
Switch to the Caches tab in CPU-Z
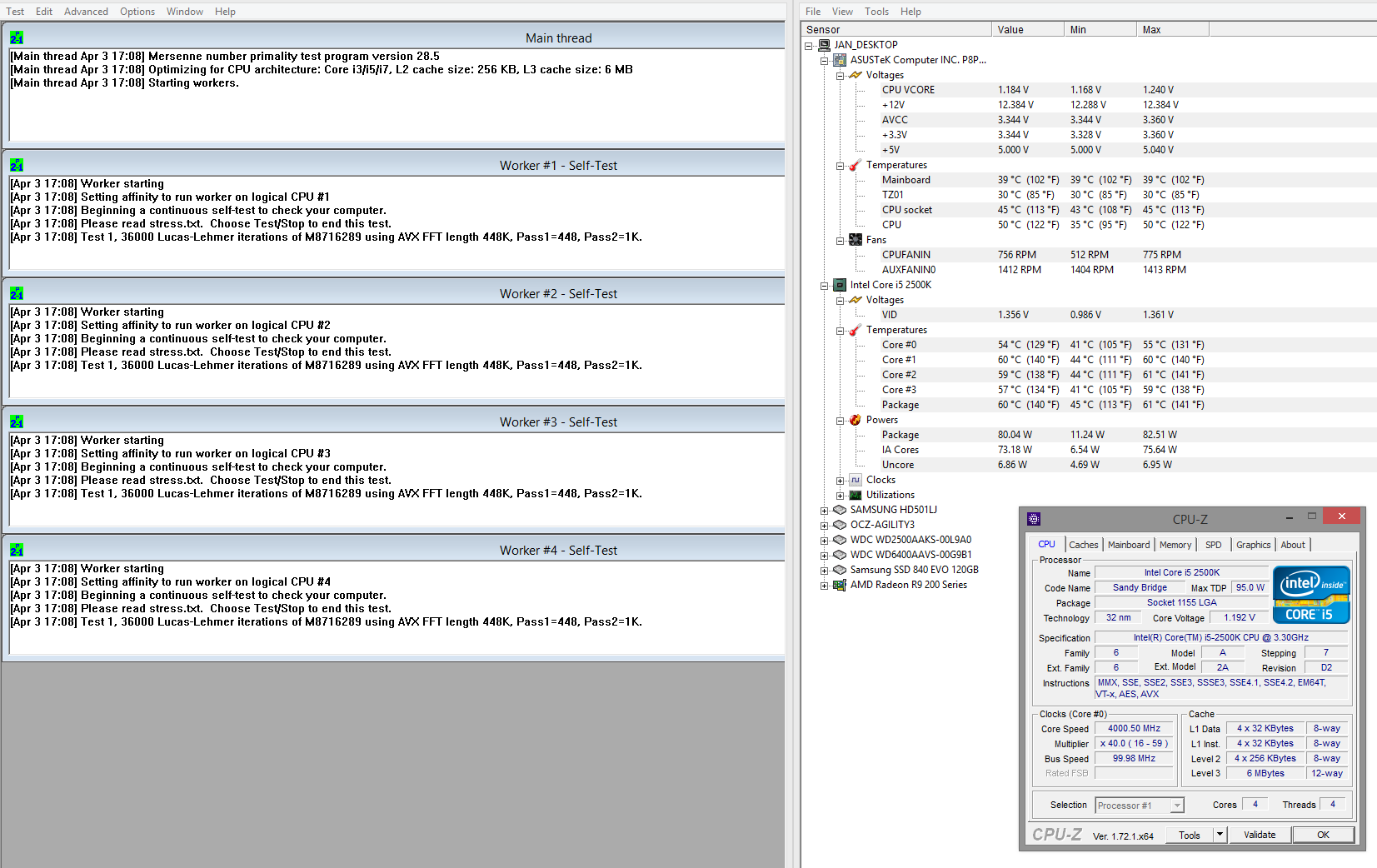(x=1083, y=545)
